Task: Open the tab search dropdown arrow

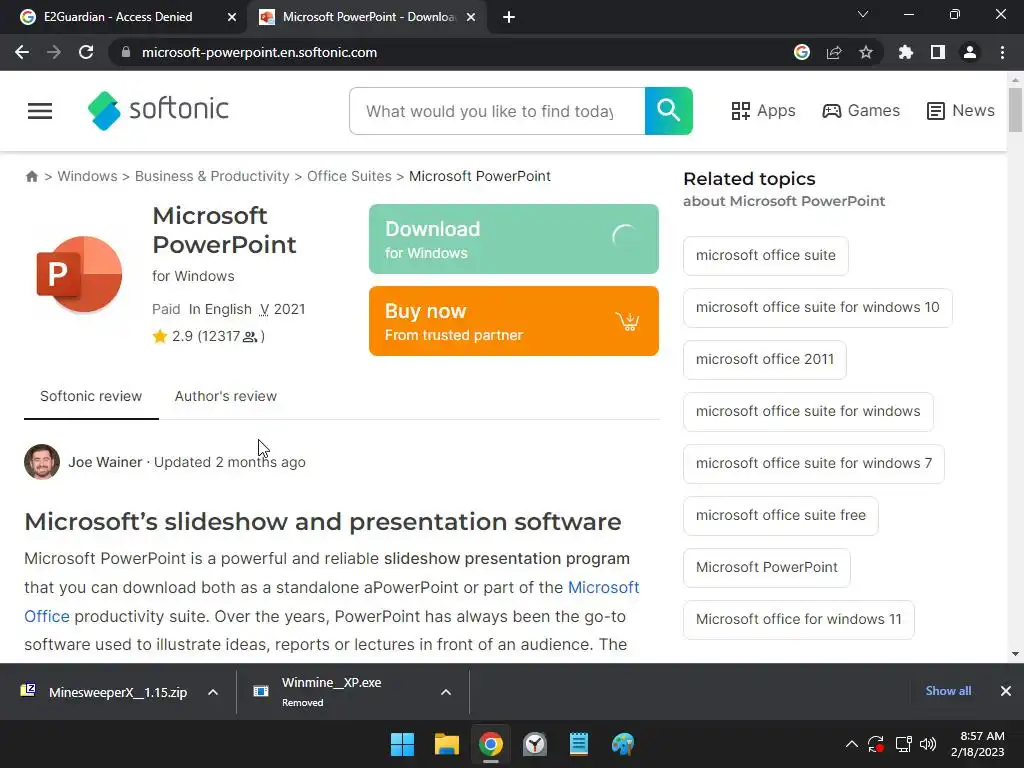Action: (863, 14)
